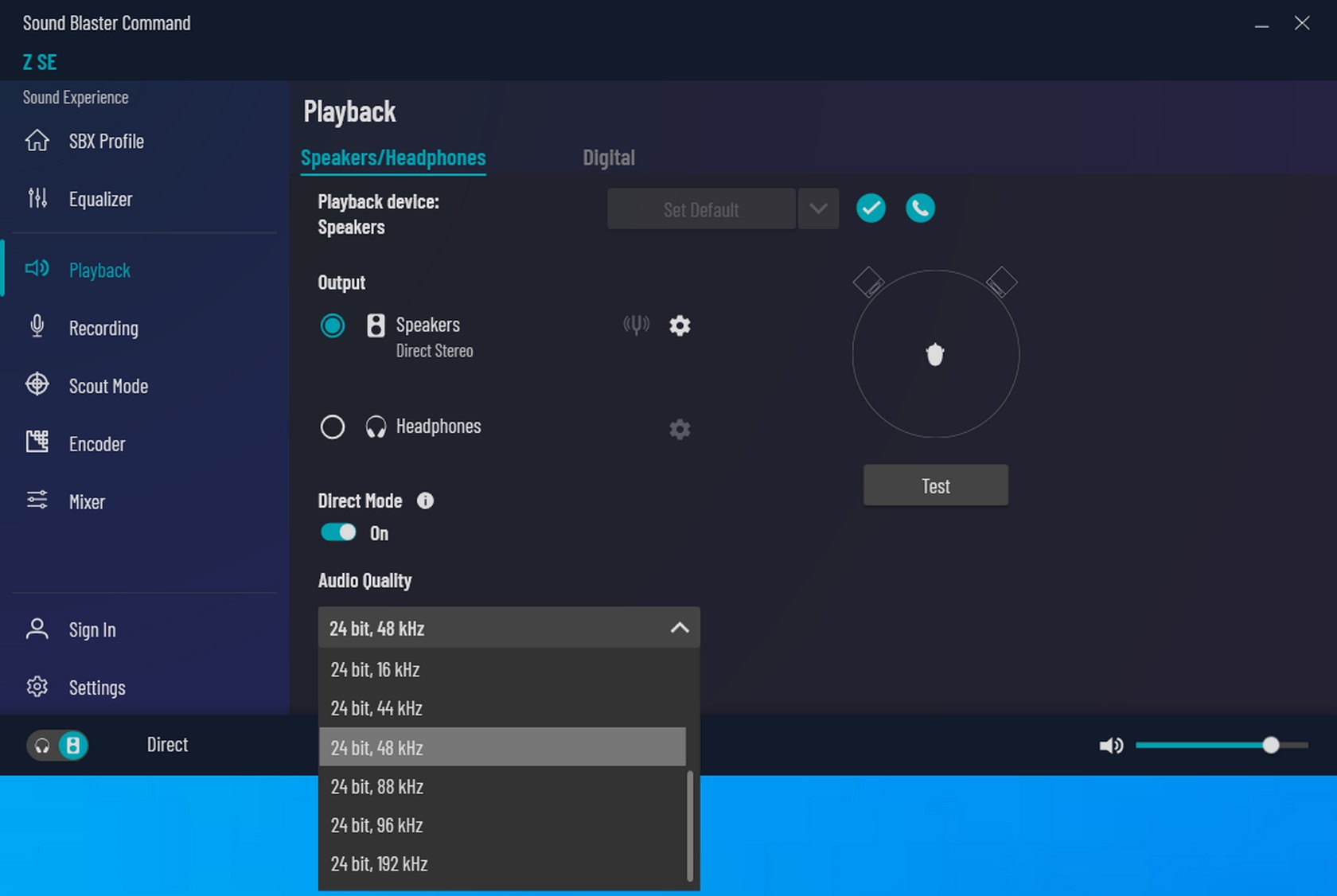Click the listener head icon
Viewport: 1337px width, 896px height.
tap(935, 354)
